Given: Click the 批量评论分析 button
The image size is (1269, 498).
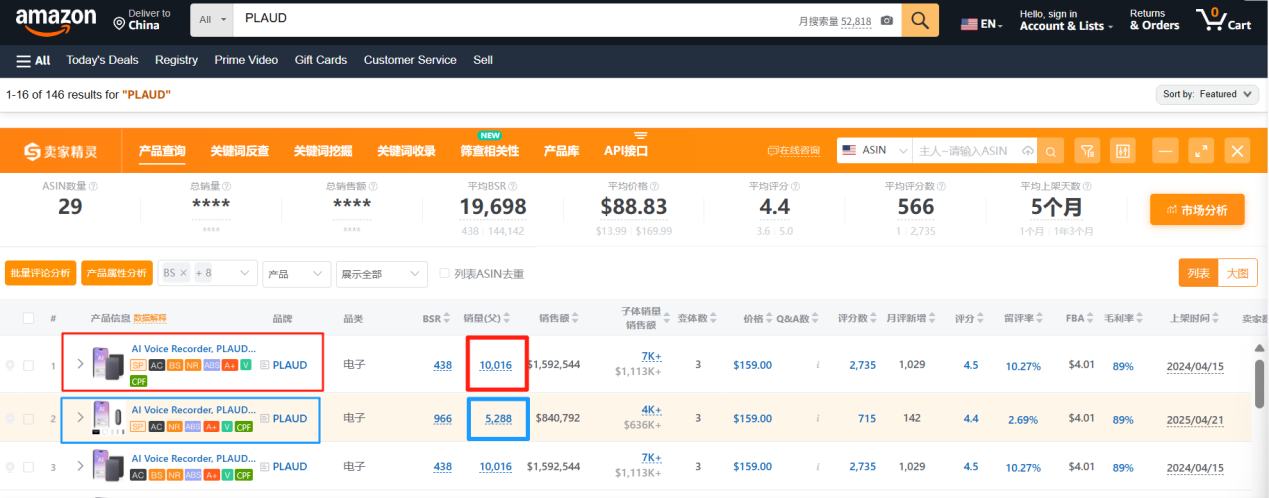Looking at the screenshot, I should click(x=40, y=273).
